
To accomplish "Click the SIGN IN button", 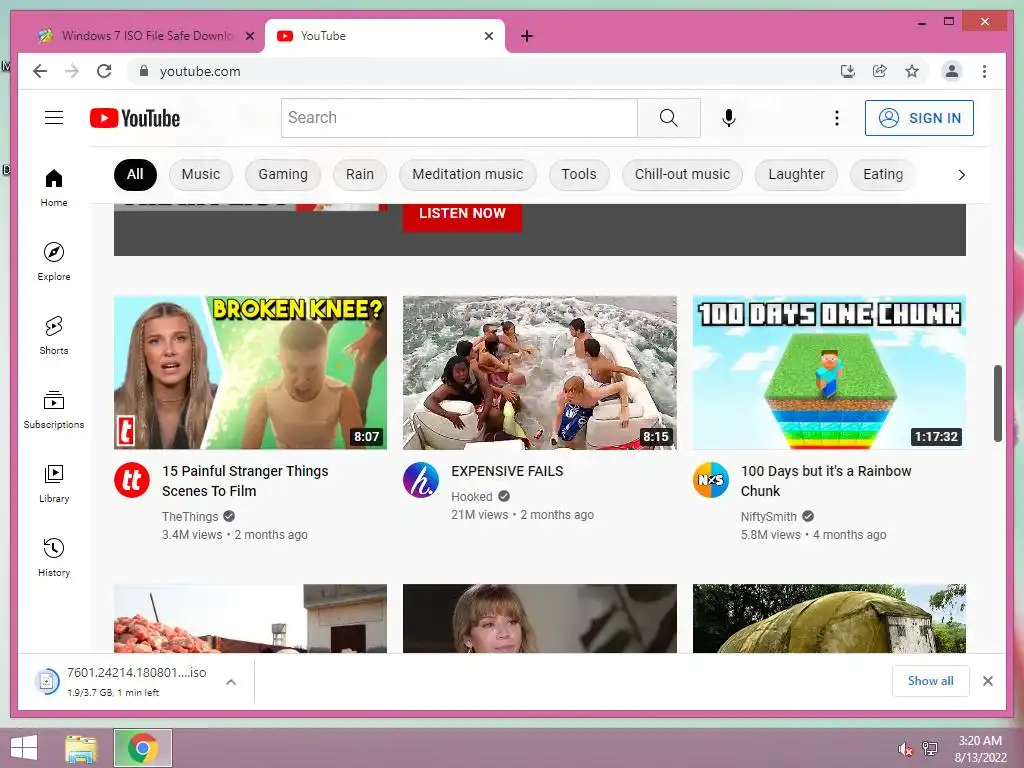I will point(919,118).
